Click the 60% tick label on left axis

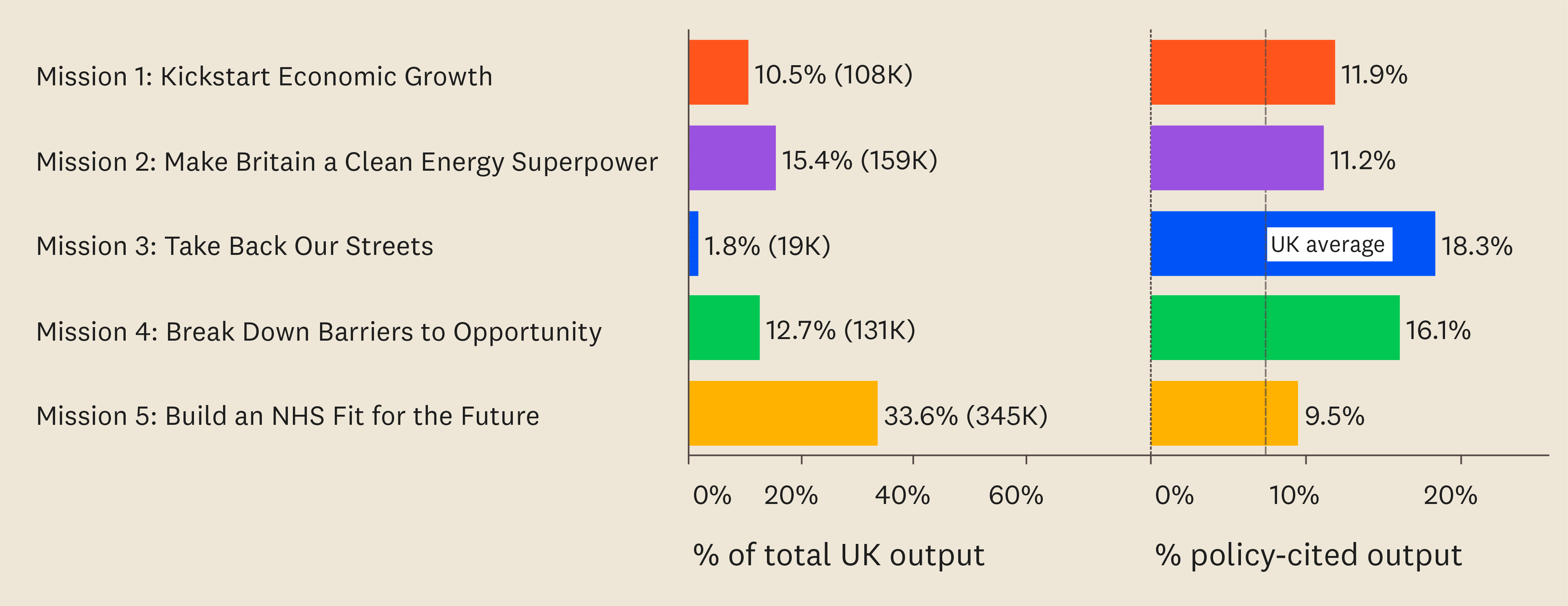[x=1015, y=496]
